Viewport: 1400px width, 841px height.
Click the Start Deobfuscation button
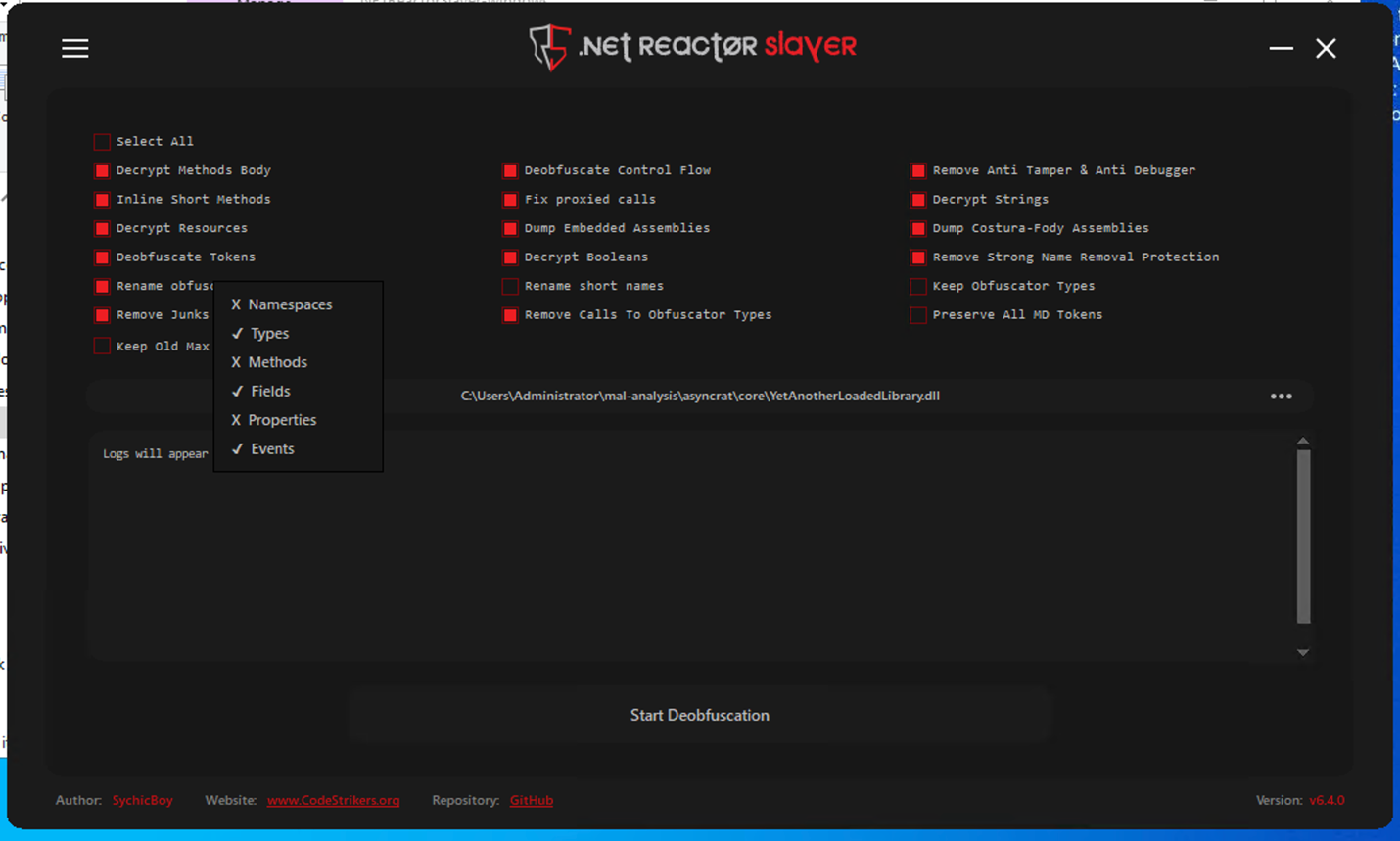click(699, 715)
